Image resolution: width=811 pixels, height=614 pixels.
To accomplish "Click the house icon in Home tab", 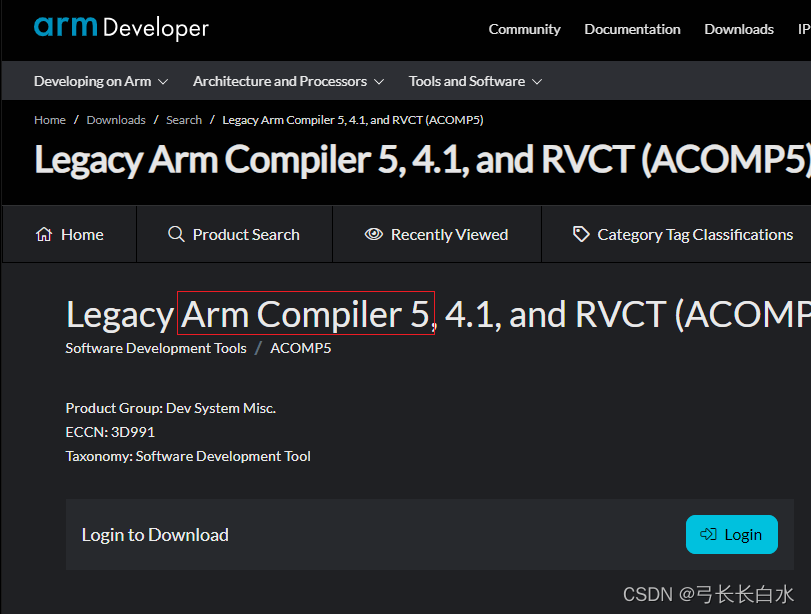I will pos(44,234).
